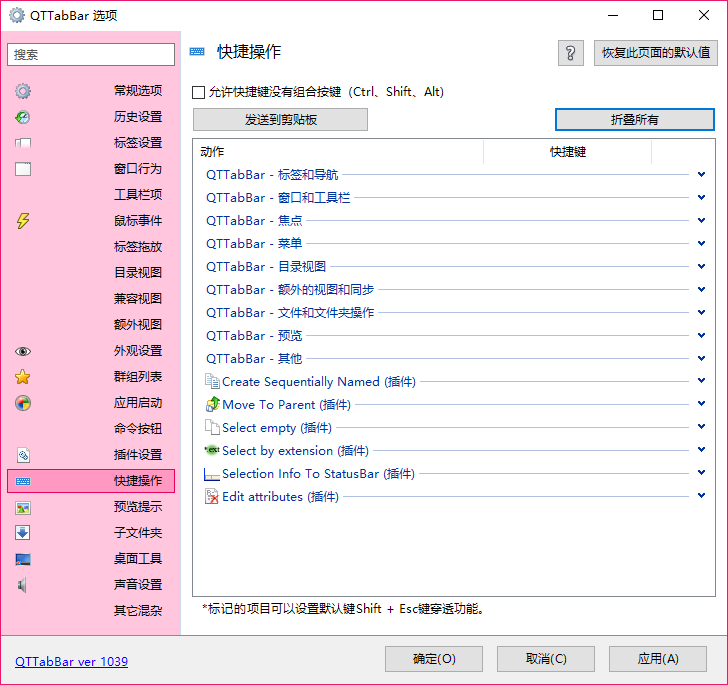Click the Edit attributes plugin icon
Screen dimensions: 728x685
[212, 496]
